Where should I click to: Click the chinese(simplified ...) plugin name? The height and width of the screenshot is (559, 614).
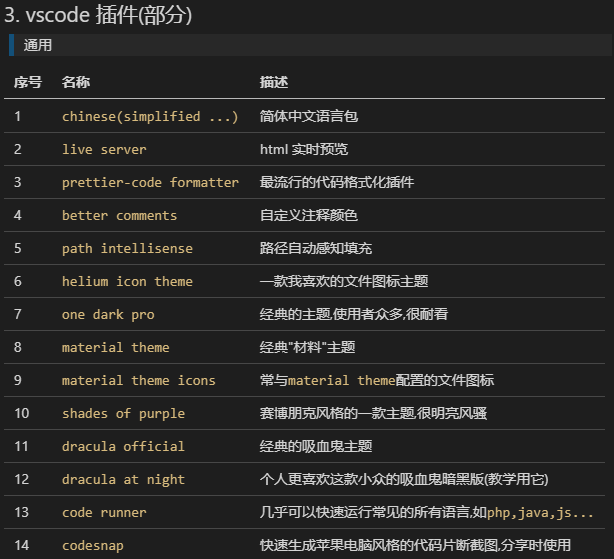(150, 116)
